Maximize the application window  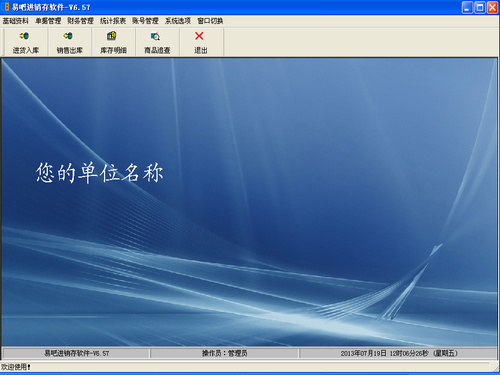(480, 7)
